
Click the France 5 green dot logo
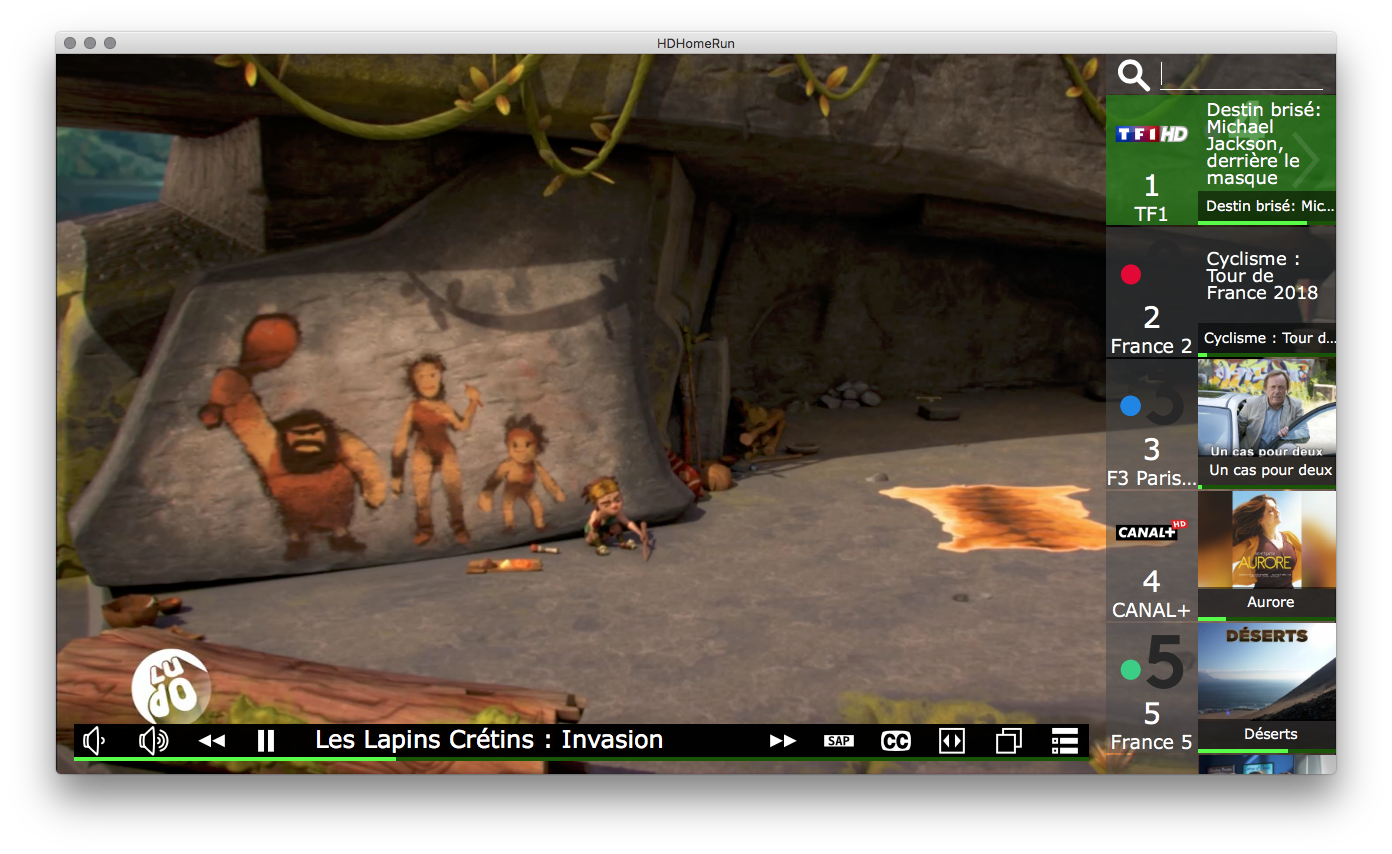pyautogui.click(x=1131, y=670)
